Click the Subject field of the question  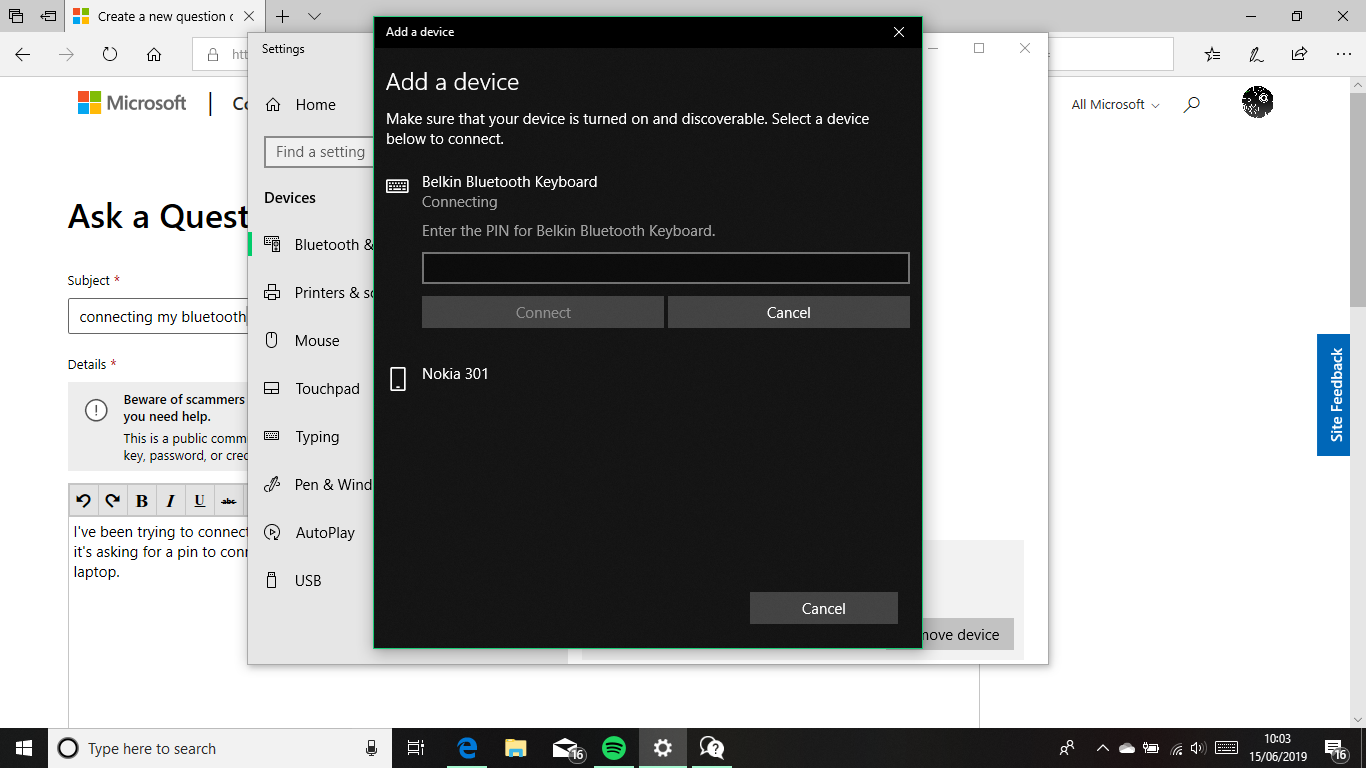point(158,316)
